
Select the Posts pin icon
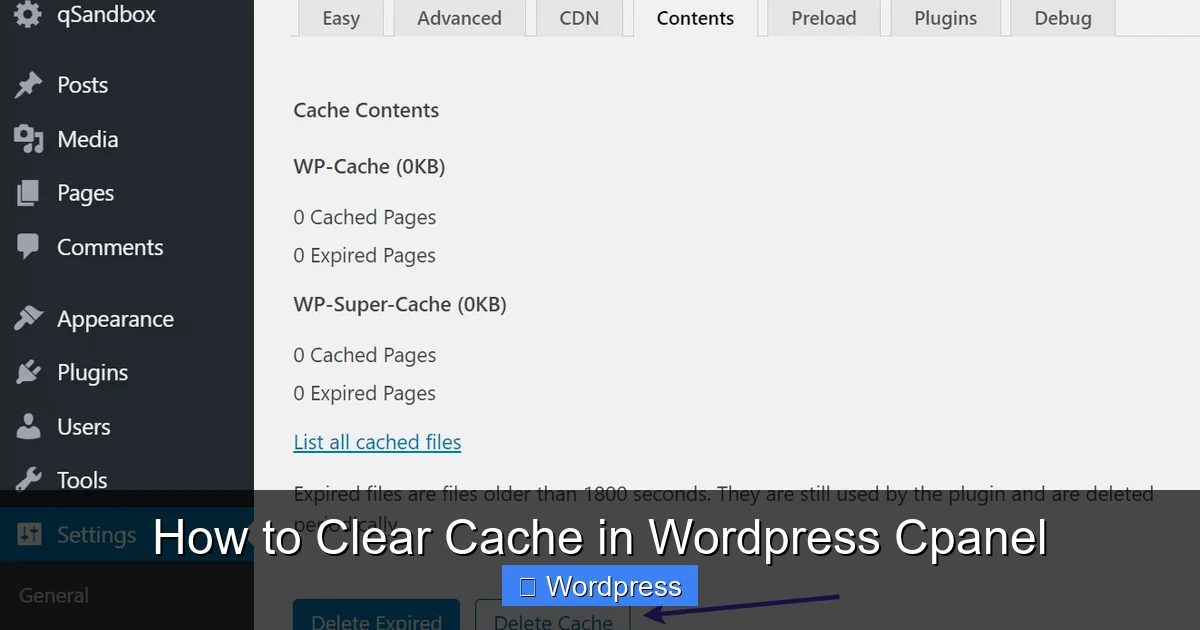[28, 85]
